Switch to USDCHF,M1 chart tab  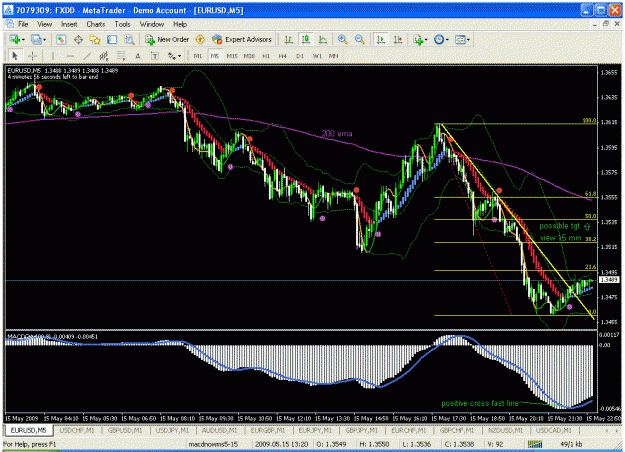pyautogui.click(x=77, y=430)
